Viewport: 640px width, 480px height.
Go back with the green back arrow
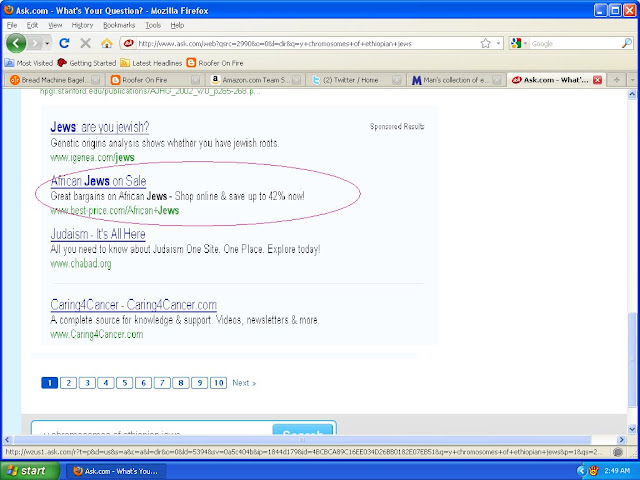16,43
